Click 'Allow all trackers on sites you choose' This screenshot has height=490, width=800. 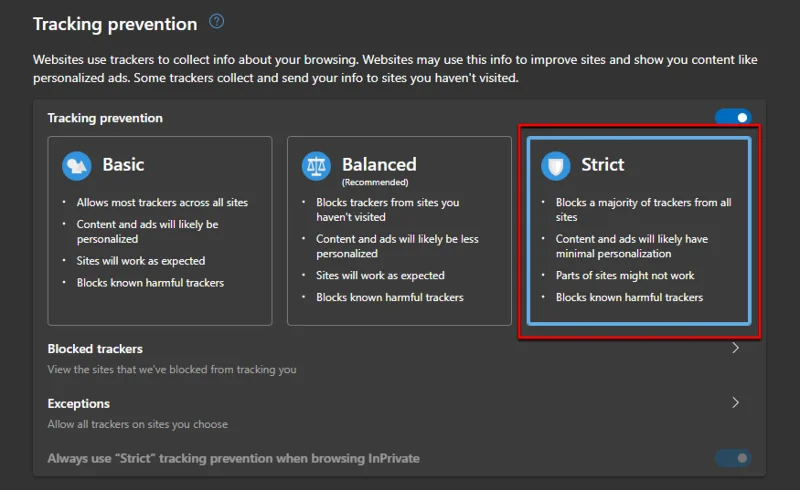[138, 424]
